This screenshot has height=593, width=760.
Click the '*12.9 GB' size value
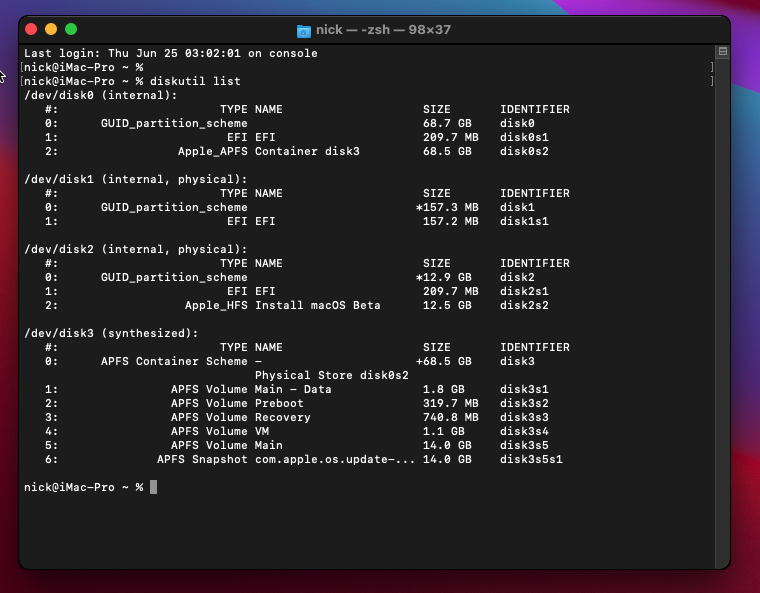(443, 277)
